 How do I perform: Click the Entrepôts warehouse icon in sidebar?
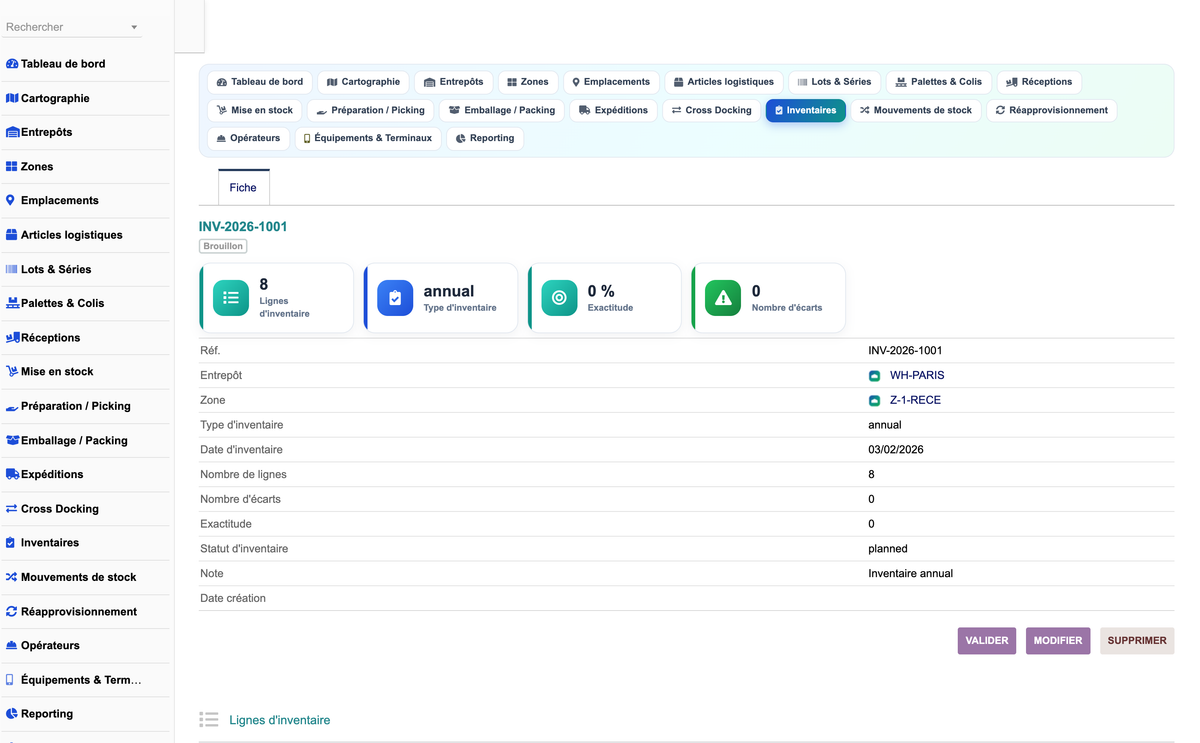coord(12,132)
